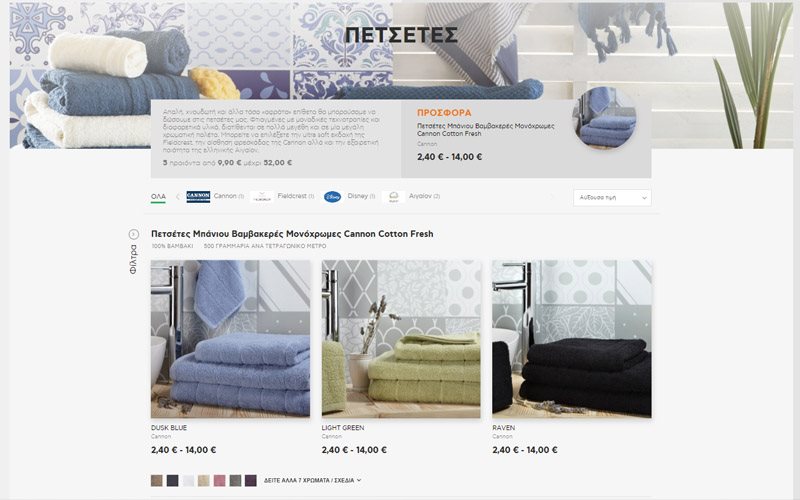The width and height of the screenshot is (800, 500).
Task: Open the Αύξουσα τιμή sort dropdown
Action: pyautogui.click(x=612, y=197)
